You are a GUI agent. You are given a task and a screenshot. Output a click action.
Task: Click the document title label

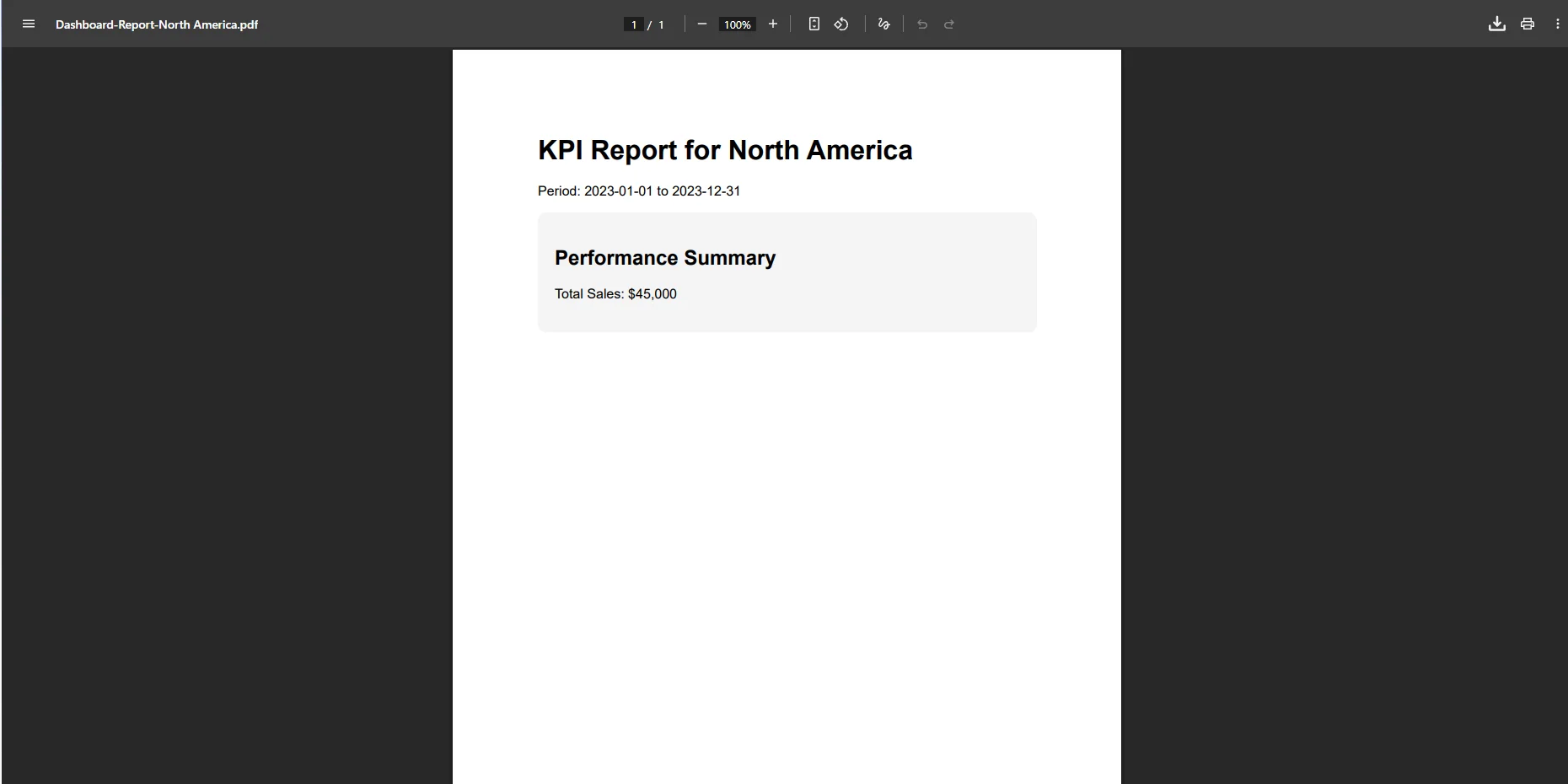[x=156, y=24]
